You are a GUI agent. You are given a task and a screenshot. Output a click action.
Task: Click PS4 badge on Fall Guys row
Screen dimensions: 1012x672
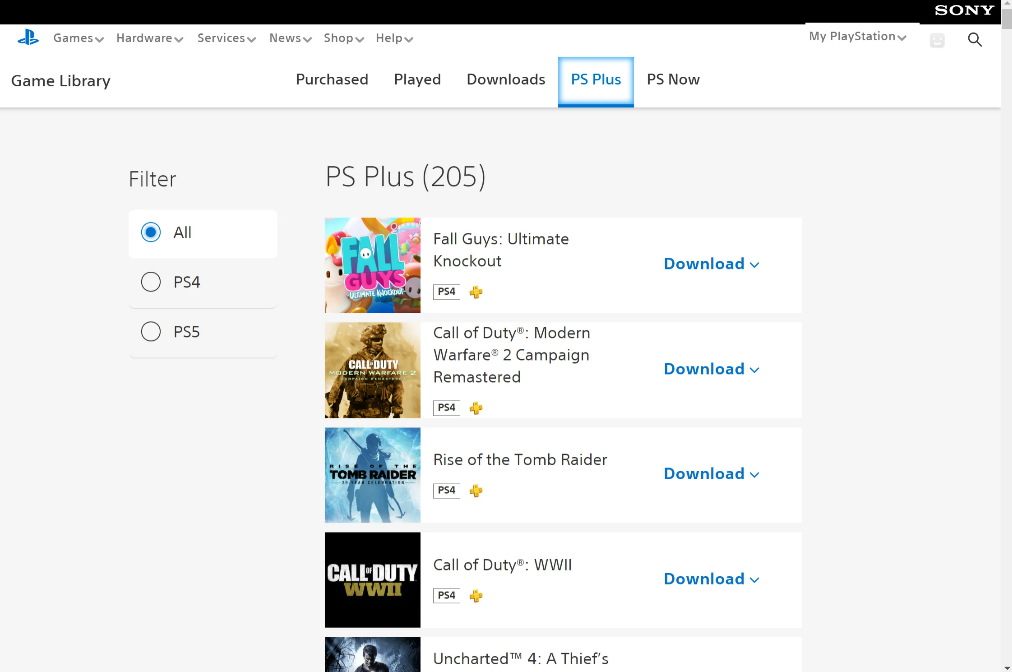pos(447,292)
